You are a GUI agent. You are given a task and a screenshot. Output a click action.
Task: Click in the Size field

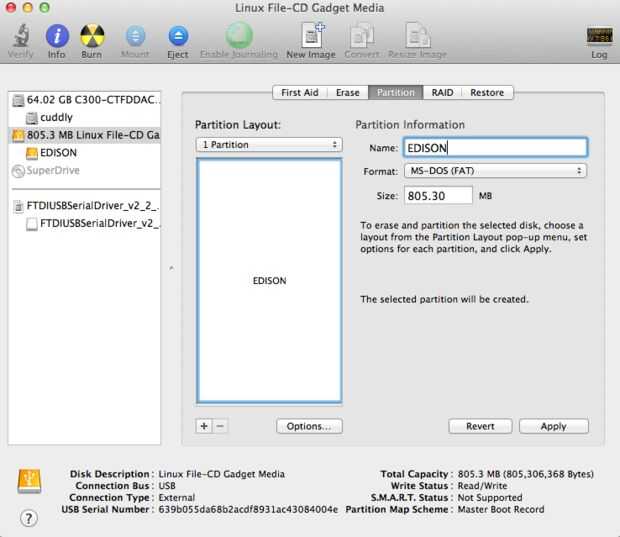[438, 196]
